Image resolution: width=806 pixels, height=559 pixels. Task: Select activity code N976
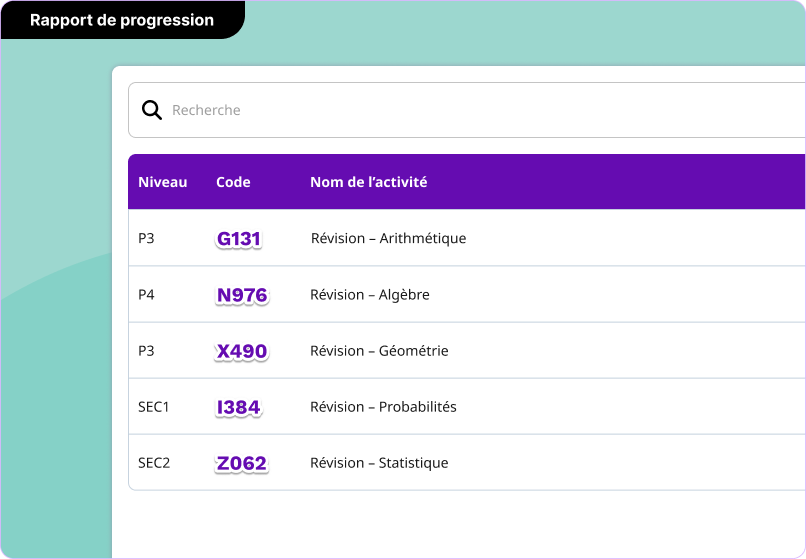pyautogui.click(x=242, y=295)
